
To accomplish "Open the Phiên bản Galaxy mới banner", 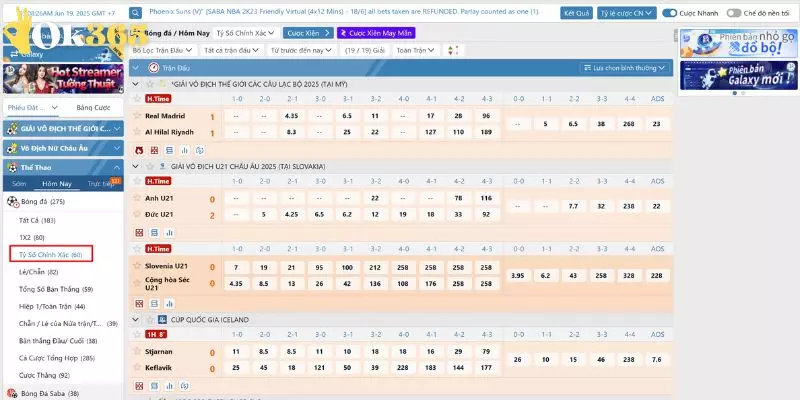I will [x=738, y=75].
